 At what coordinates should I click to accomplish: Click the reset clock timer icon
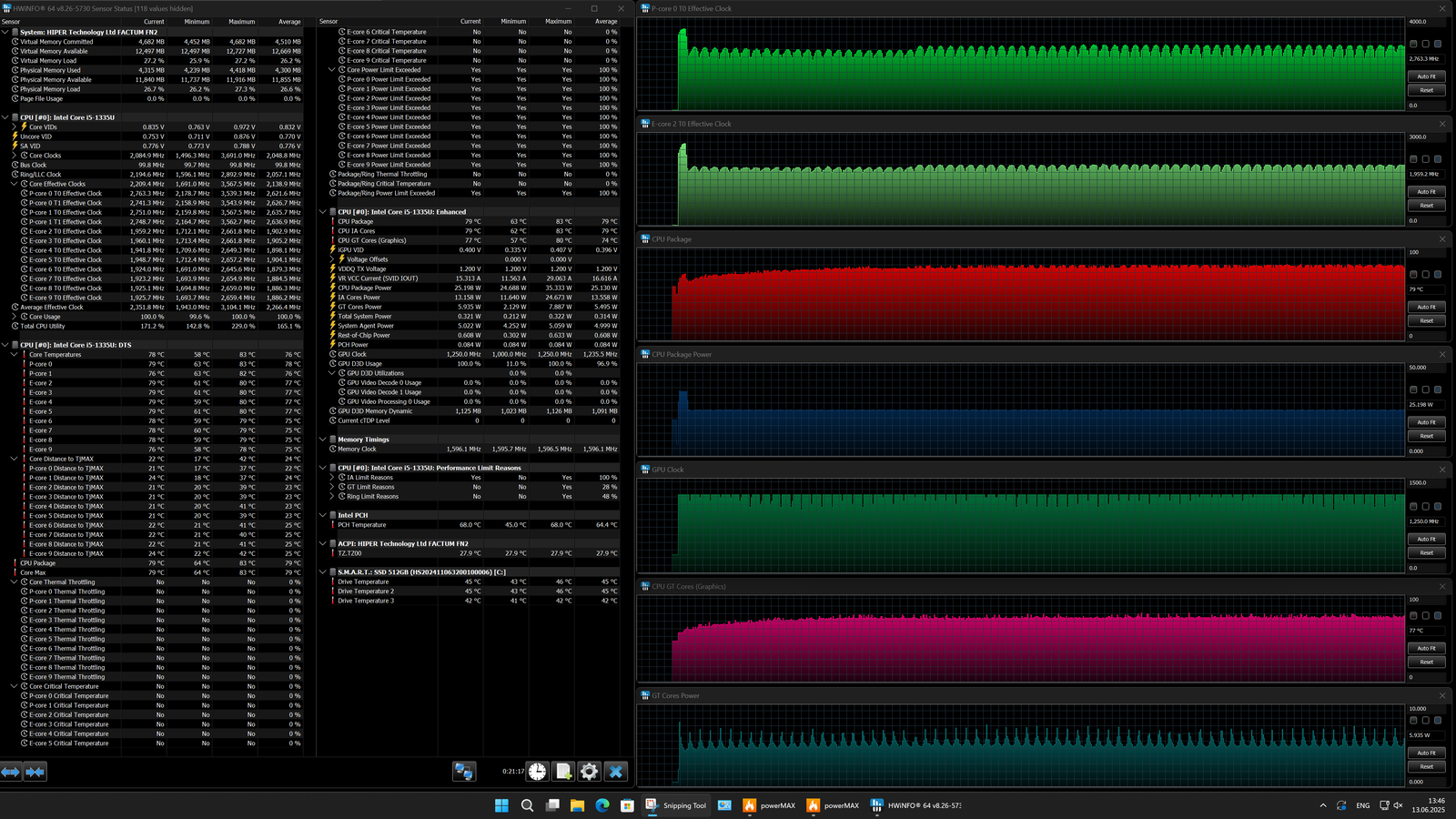538,772
